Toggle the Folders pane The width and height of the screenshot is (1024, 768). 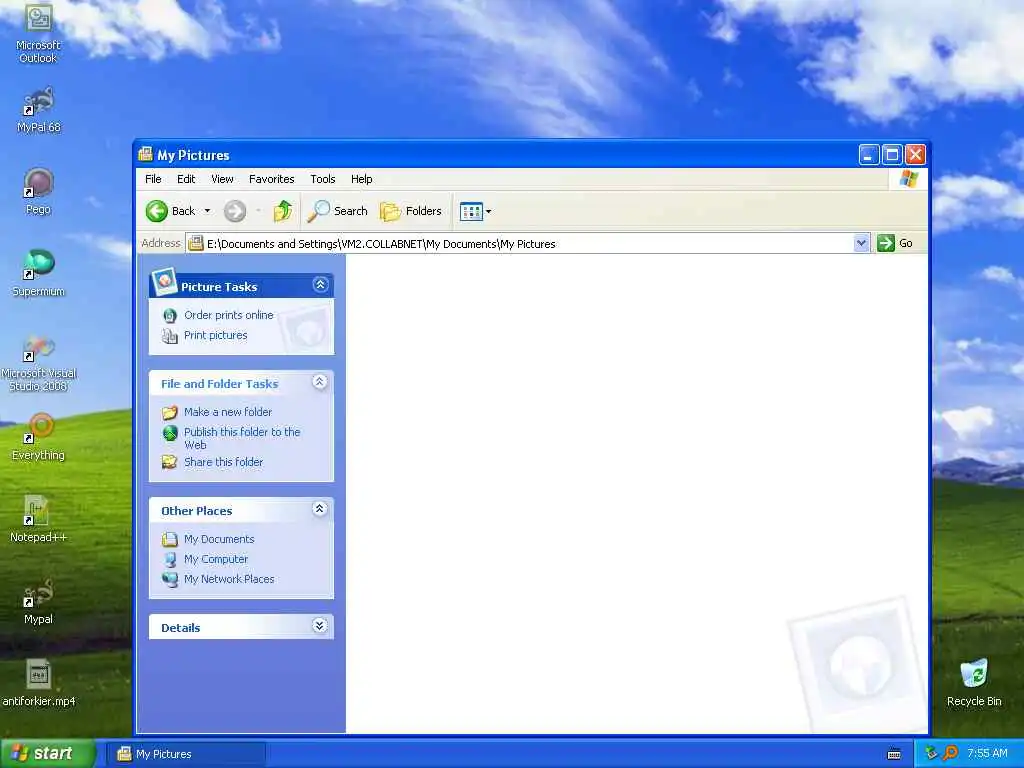411,211
